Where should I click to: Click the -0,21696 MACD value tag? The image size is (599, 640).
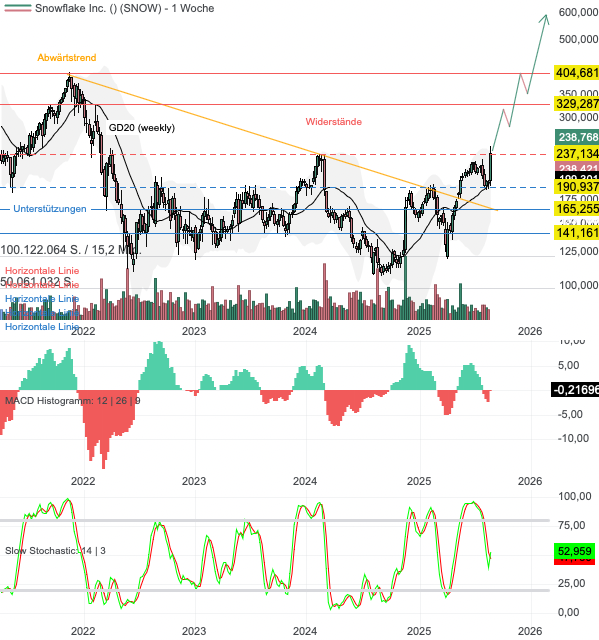(575, 389)
